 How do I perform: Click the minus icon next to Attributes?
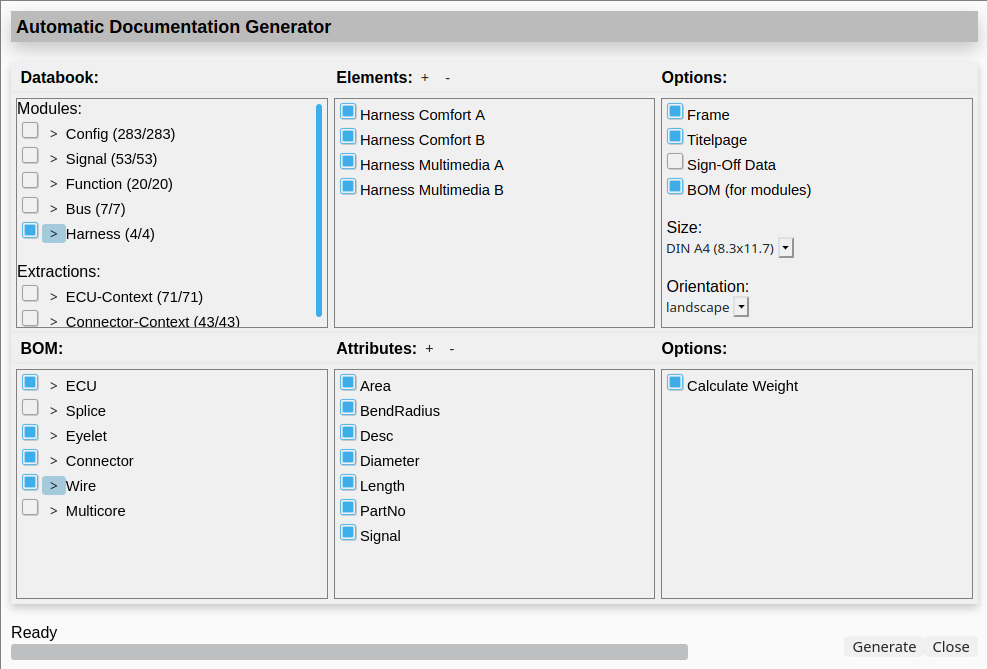click(x=452, y=349)
